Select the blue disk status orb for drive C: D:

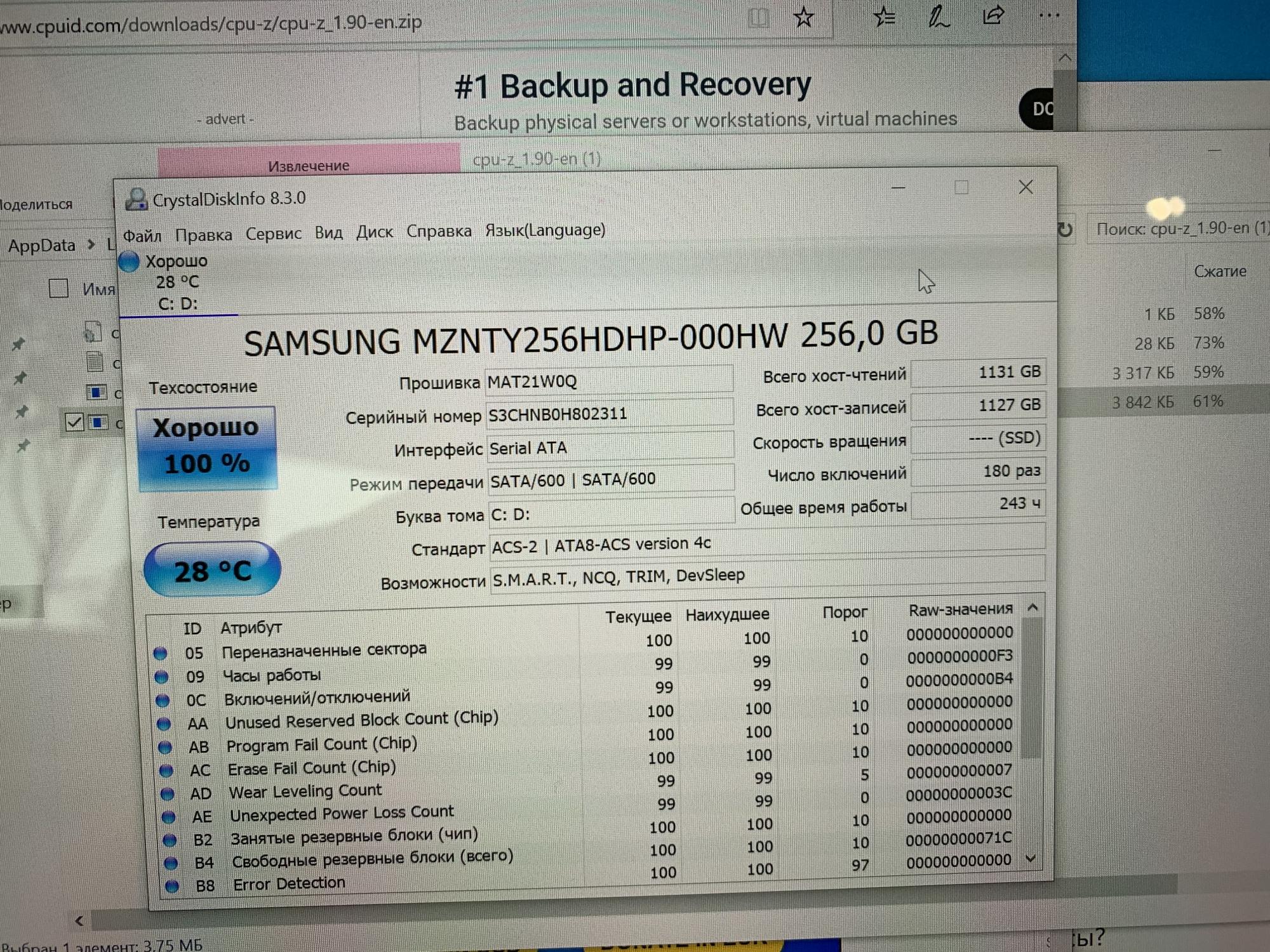pos(130,261)
